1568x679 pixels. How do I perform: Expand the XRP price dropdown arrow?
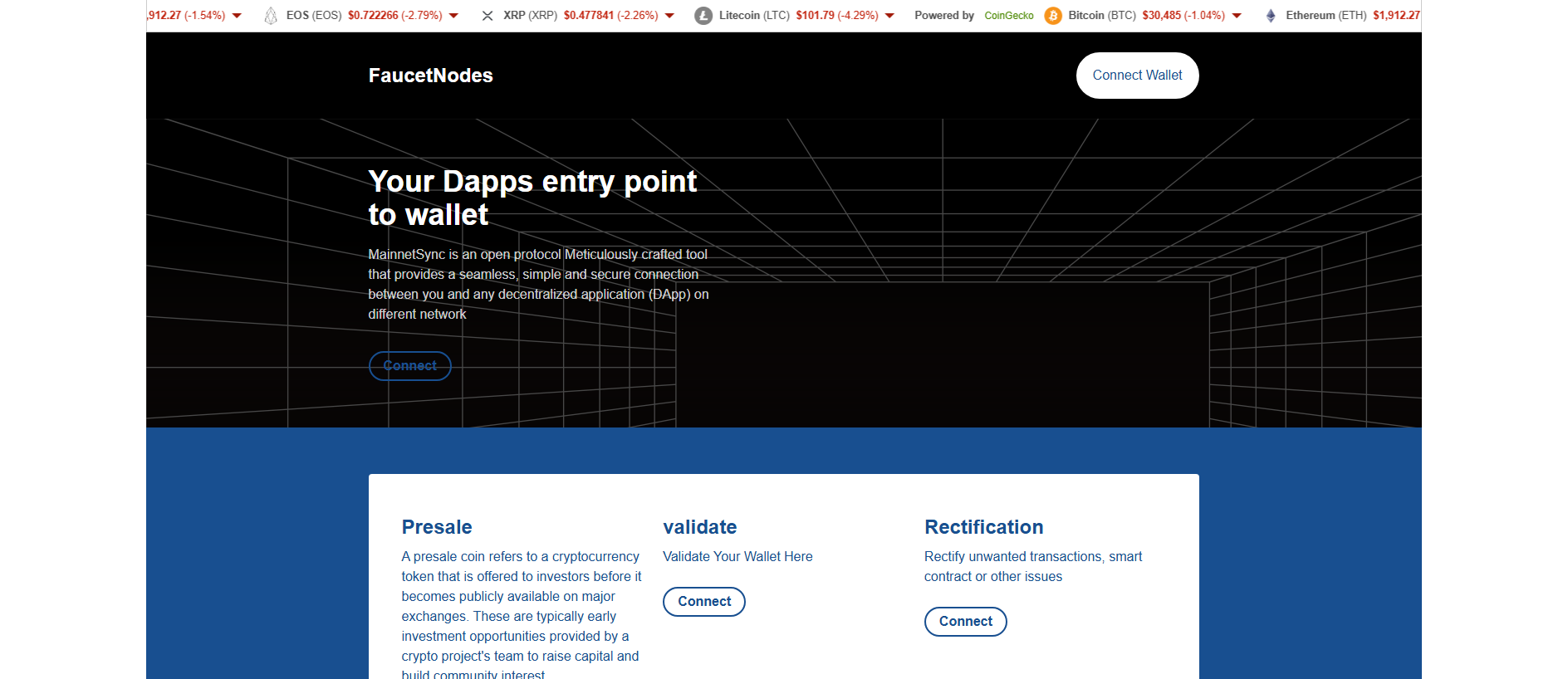pos(669,16)
